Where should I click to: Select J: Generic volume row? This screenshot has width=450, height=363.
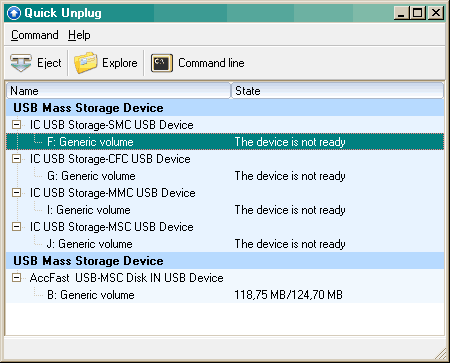(x=225, y=244)
